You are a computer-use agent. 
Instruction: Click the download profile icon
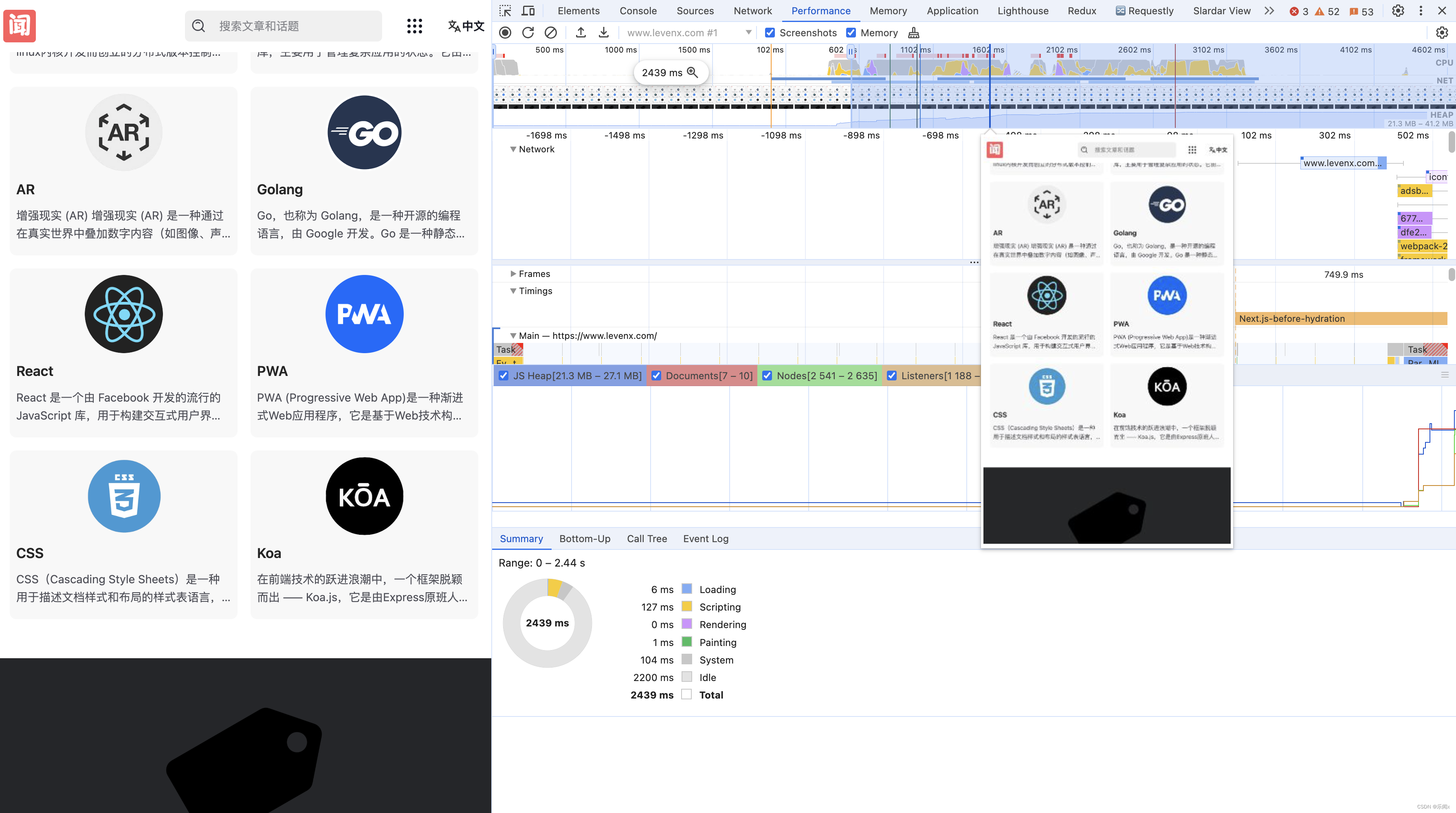coord(604,33)
